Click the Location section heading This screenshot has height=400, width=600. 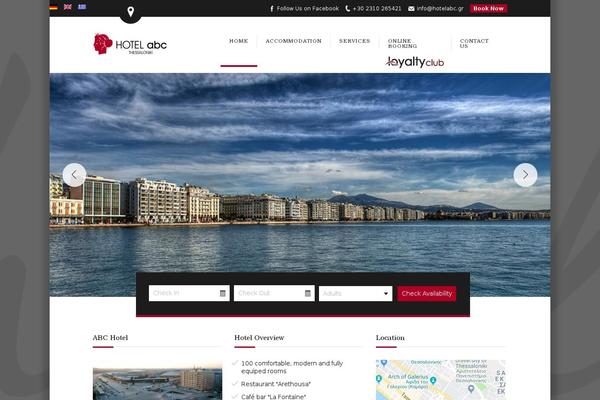(x=390, y=338)
